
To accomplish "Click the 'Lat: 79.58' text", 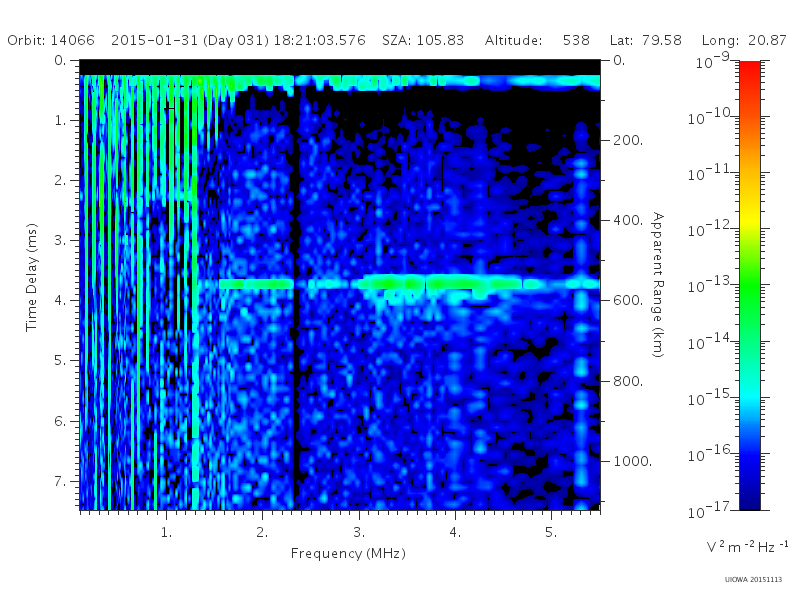I will pyautogui.click(x=645, y=40).
